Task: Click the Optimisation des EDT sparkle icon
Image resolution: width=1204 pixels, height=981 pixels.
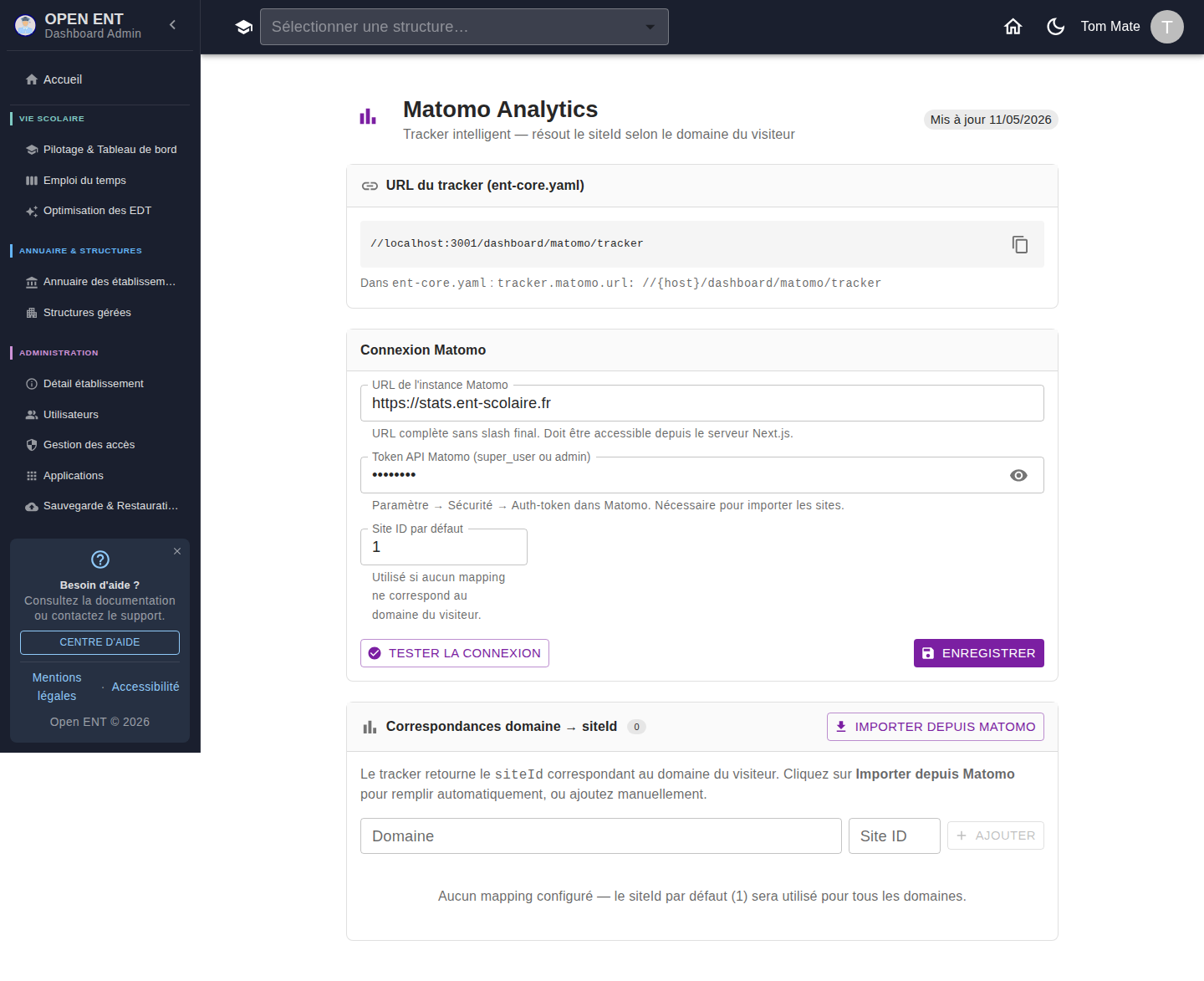Action: [32, 212]
